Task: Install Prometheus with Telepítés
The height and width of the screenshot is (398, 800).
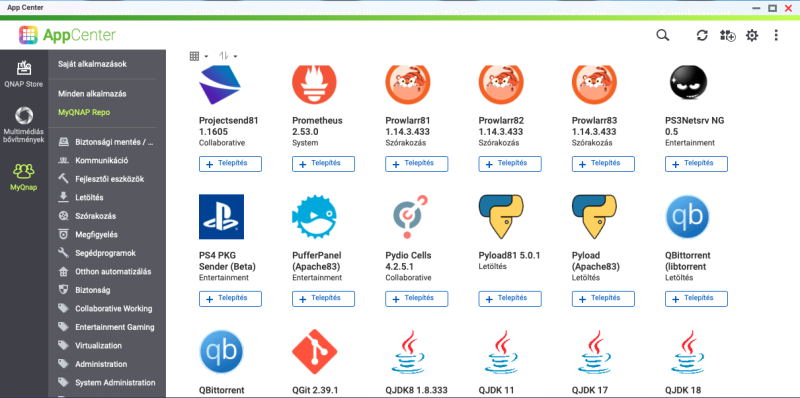Action: (x=323, y=164)
